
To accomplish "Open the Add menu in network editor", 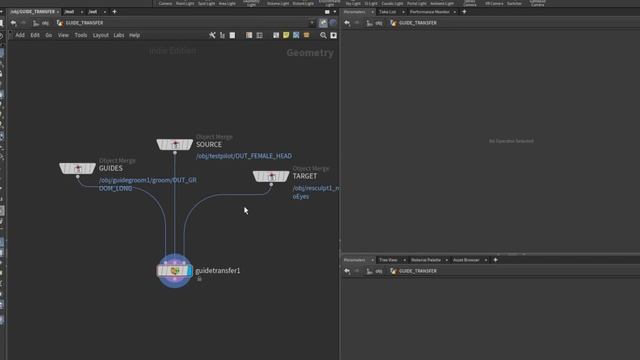I will click(20, 35).
